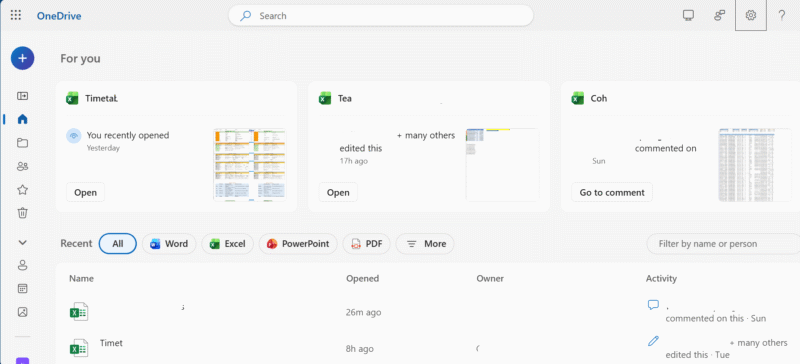Open the monitor-shaped icon in header
The image size is (800, 364).
[x=688, y=16]
